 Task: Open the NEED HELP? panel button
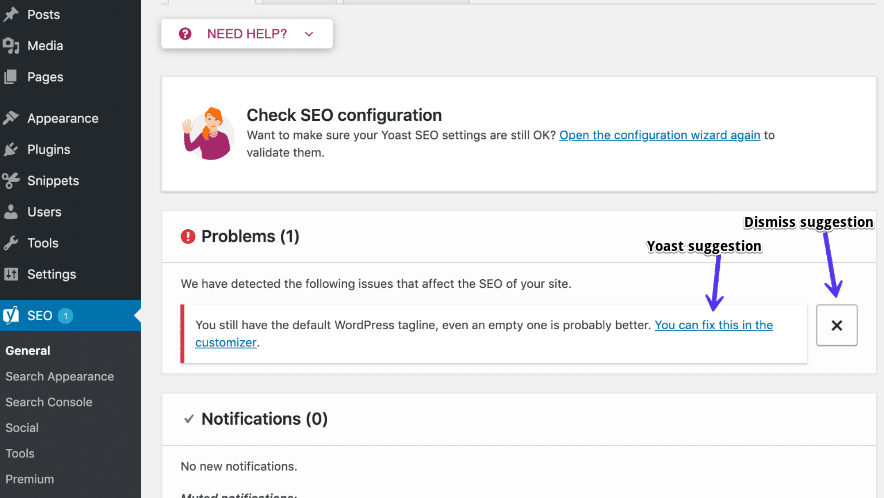247,34
